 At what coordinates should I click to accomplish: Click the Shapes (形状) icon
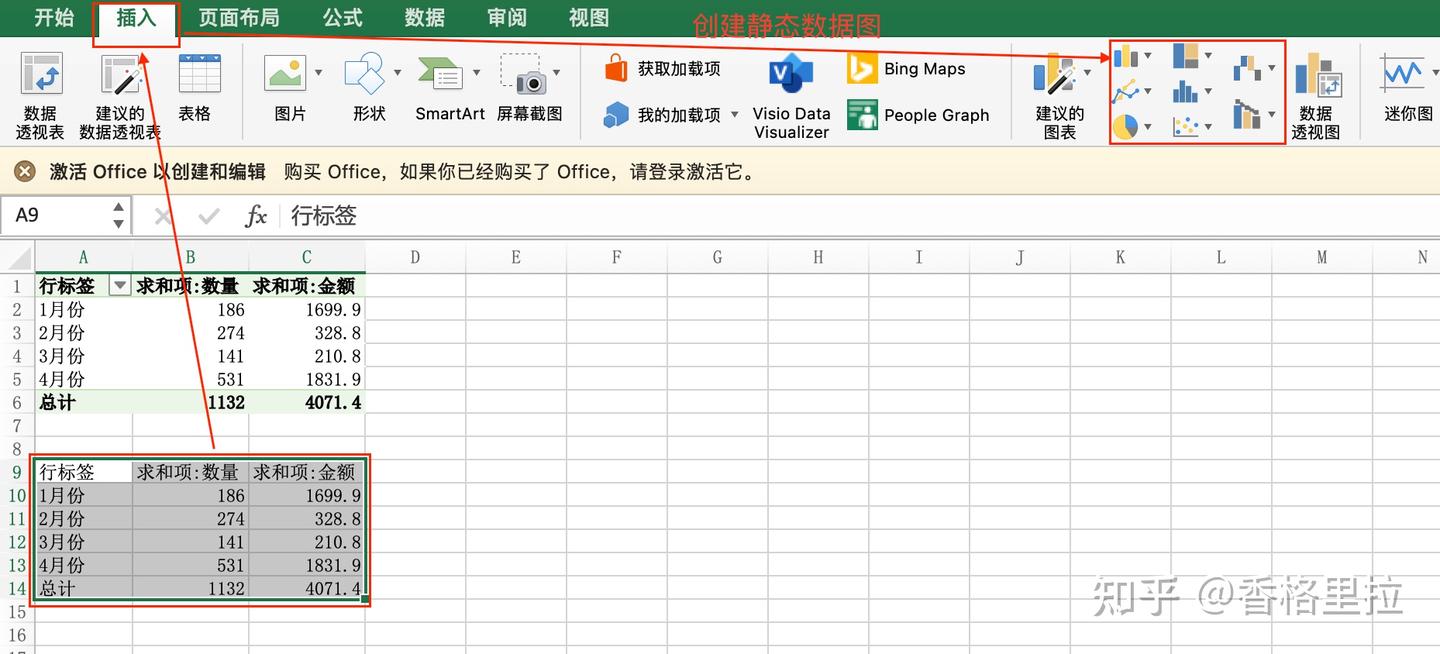365,74
